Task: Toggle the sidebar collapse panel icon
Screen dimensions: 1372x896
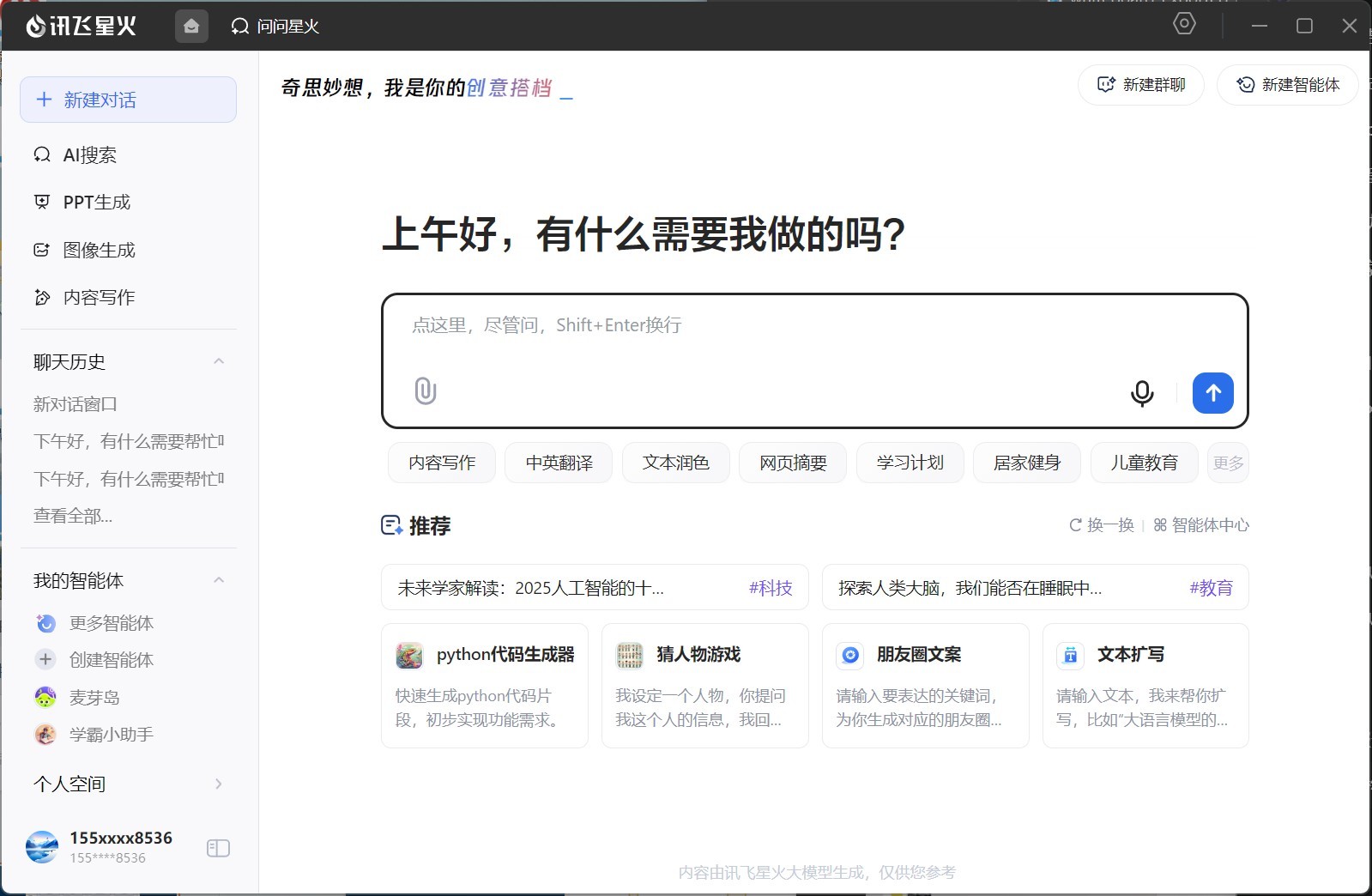Action: click(x=218, y=848)
